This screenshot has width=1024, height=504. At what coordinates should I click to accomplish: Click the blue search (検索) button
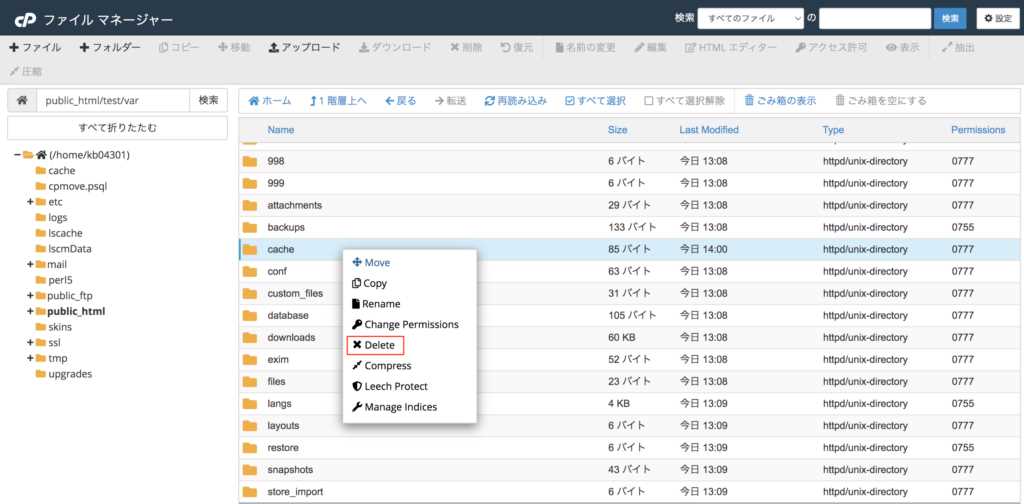[949, 18]
